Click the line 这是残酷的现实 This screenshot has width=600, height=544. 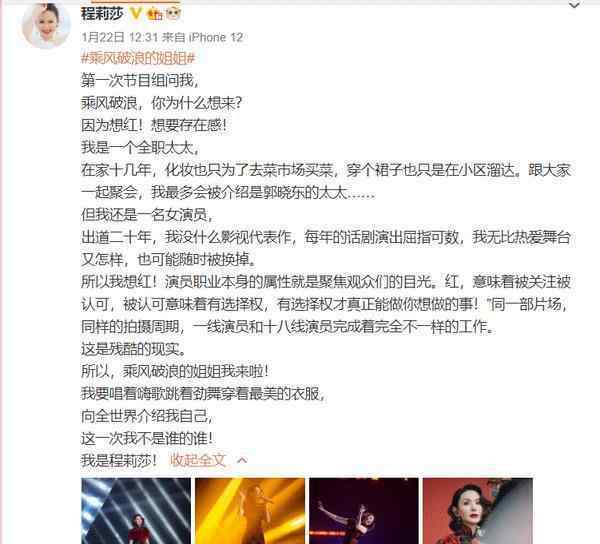coord(134,349)
